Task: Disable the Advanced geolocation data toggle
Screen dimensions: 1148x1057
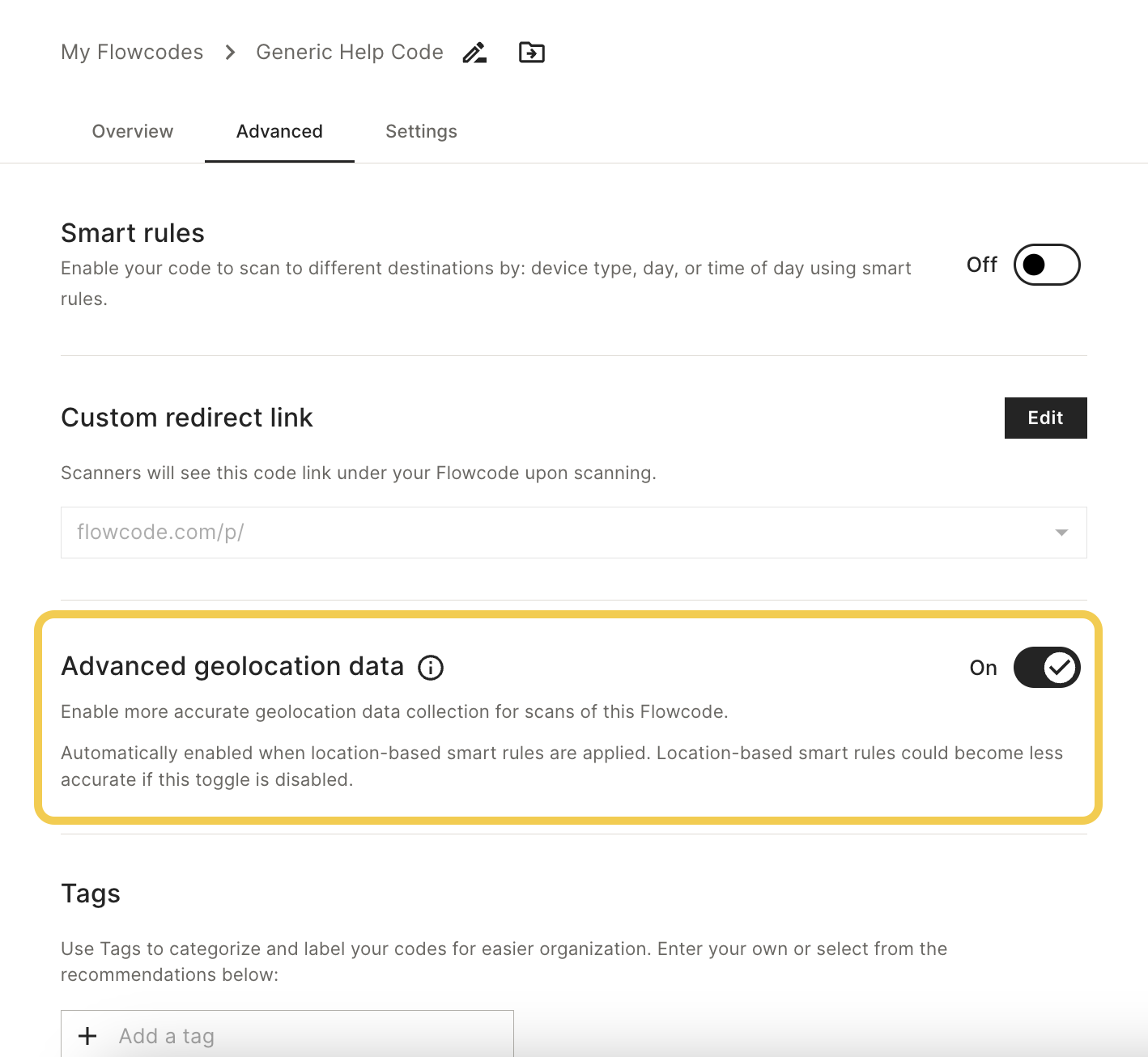Action: [x=1047, y=668]
